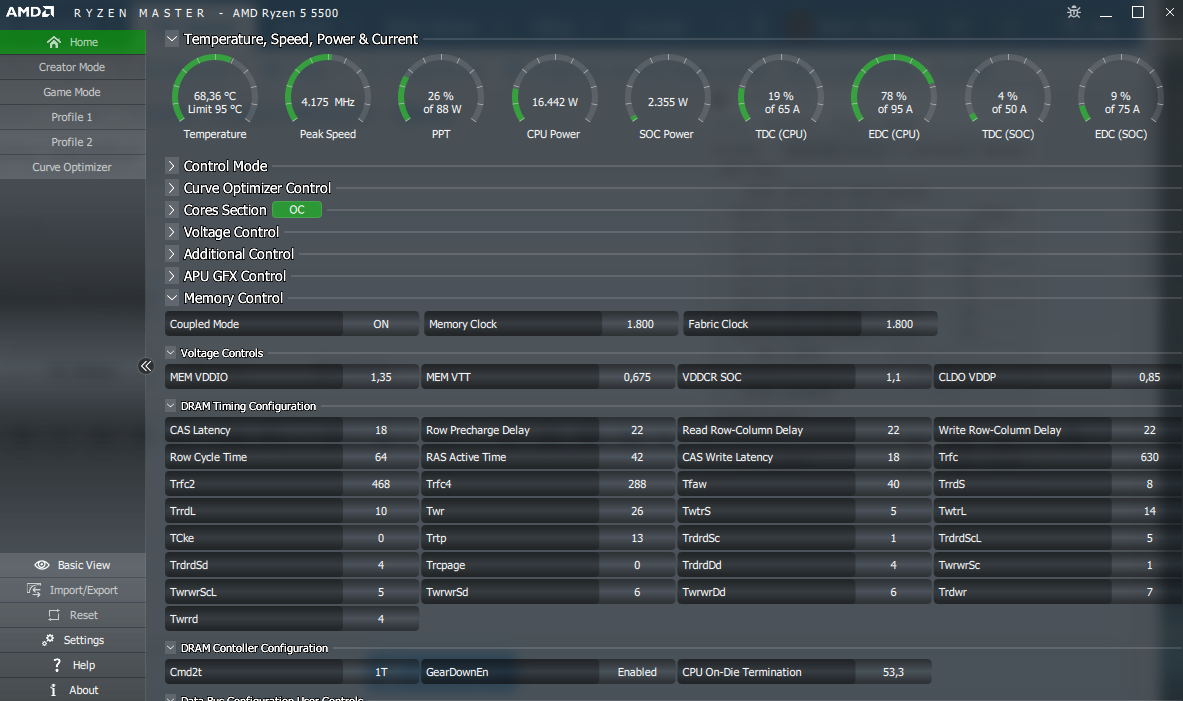Click the Trfc4 value 288
The image size is (1183, 701).
(x=637, y=484)
